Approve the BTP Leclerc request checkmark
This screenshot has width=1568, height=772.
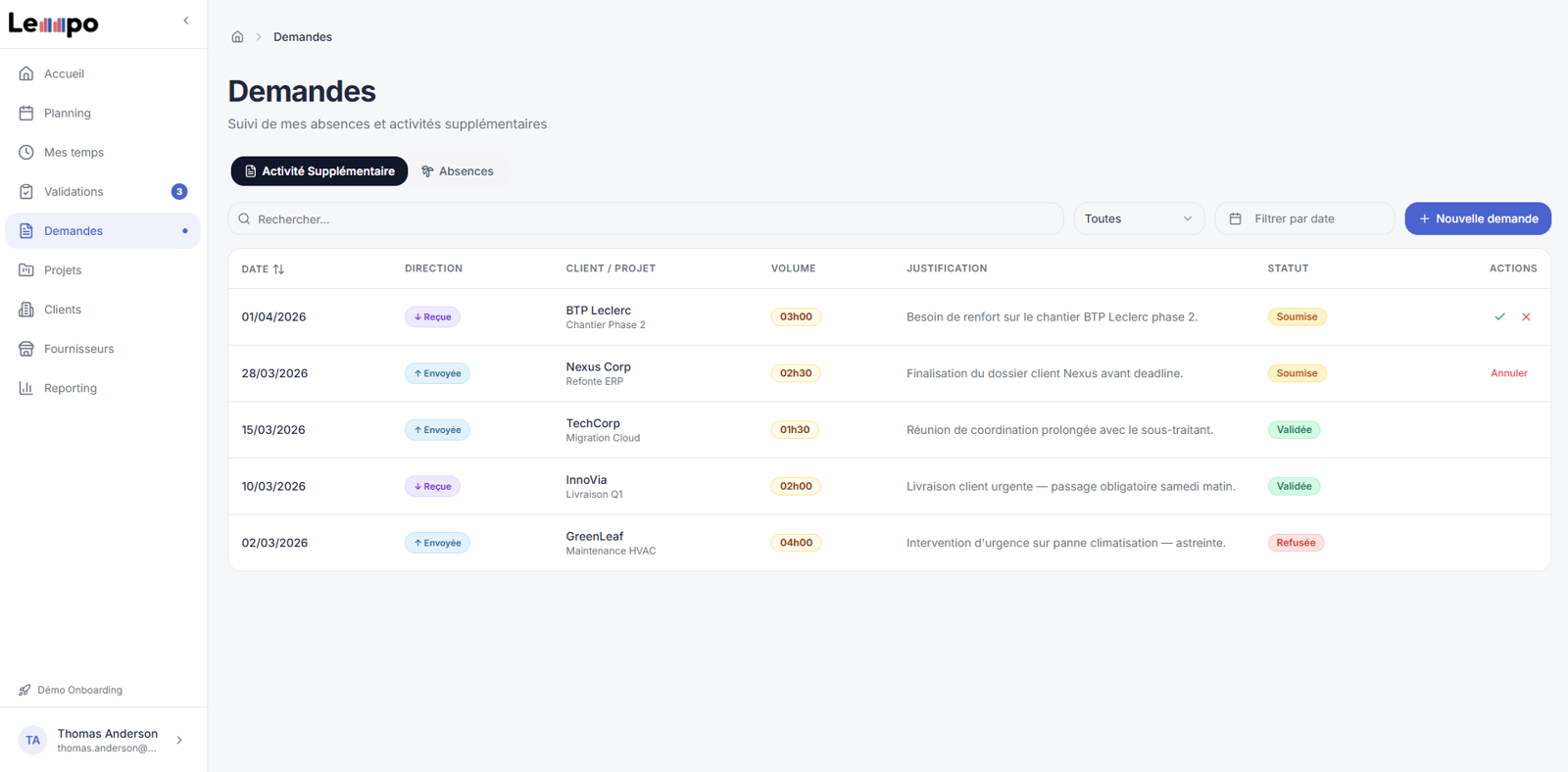tap(1499, 316)
